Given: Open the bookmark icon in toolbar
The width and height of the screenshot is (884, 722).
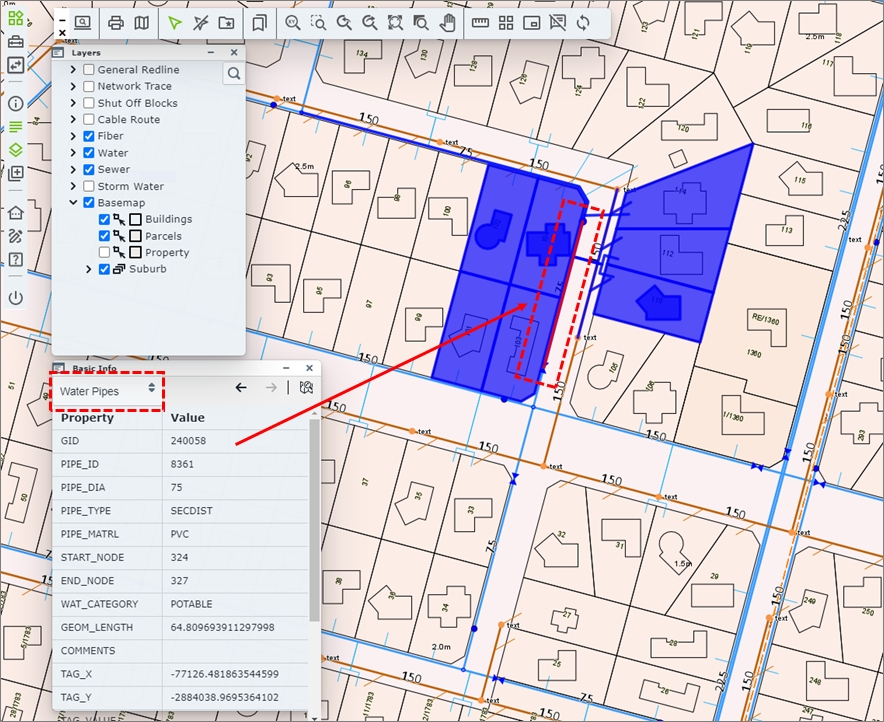Looking at the screenshot, I should (x=259, y=23).
